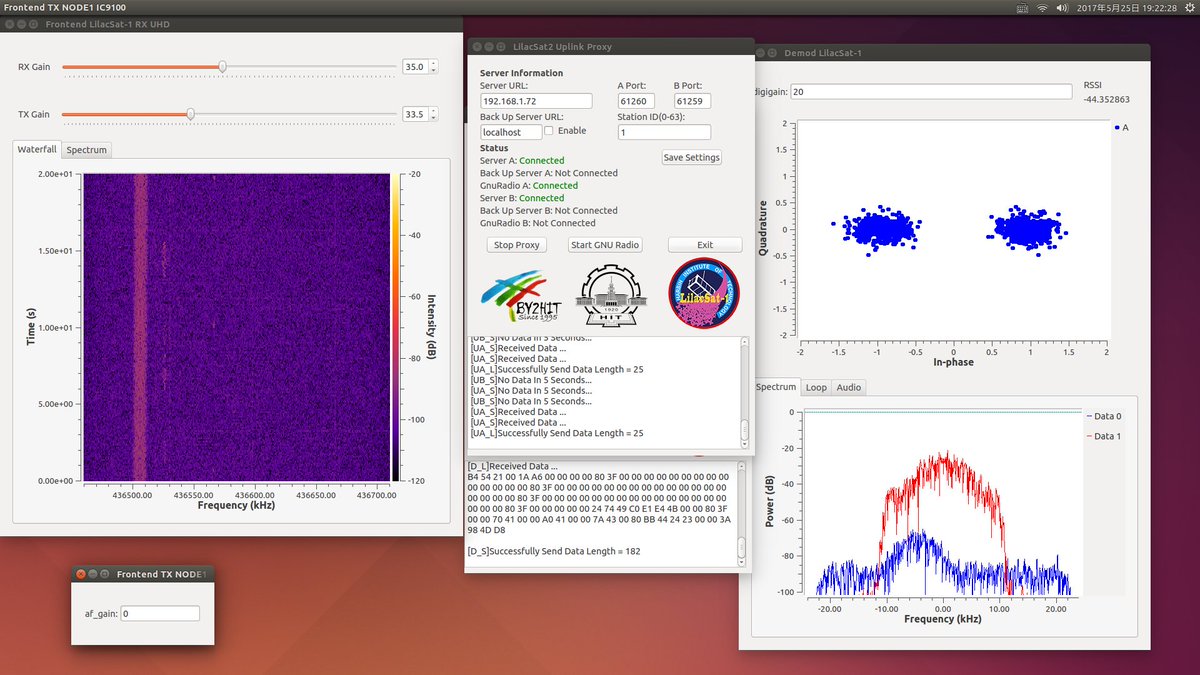Image resolution: width=1200 pixels, height=675 pixels.
Task: Click the received data hex log scrollbar
Action: [742, 514]
